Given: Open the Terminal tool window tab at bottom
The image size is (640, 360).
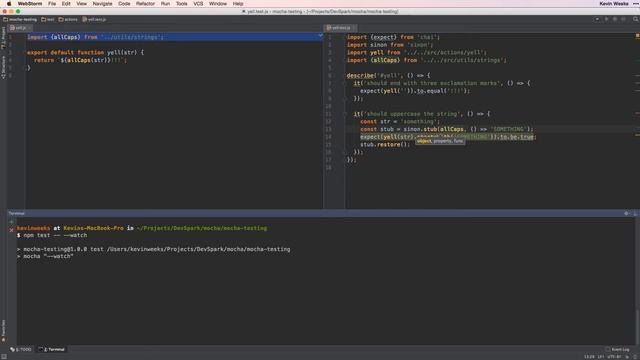Looking at the screenshot, I should coord(51,349).
